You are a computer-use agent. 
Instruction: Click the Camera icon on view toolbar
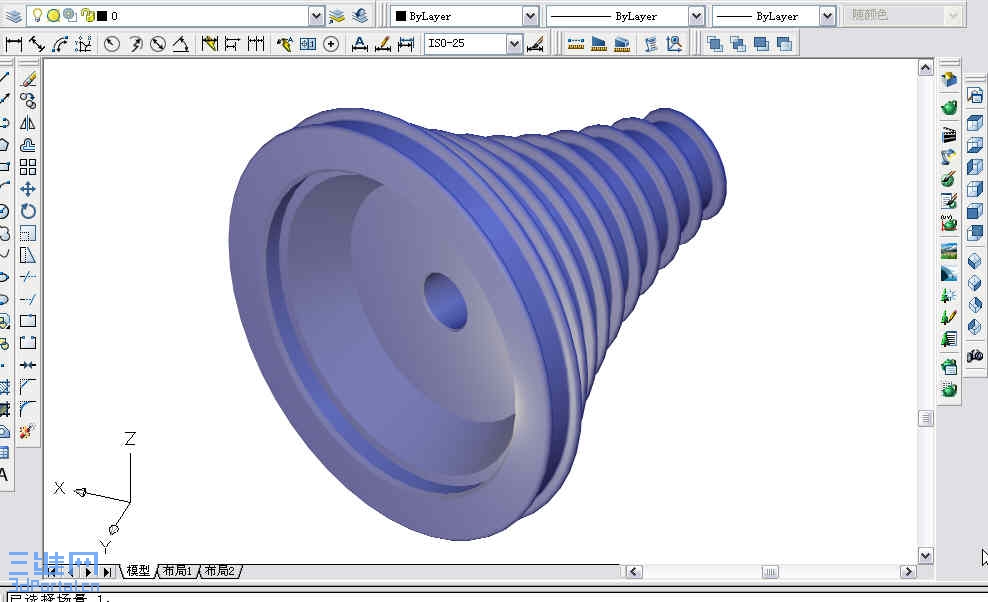pyautogui.click(x=975, y=356)
